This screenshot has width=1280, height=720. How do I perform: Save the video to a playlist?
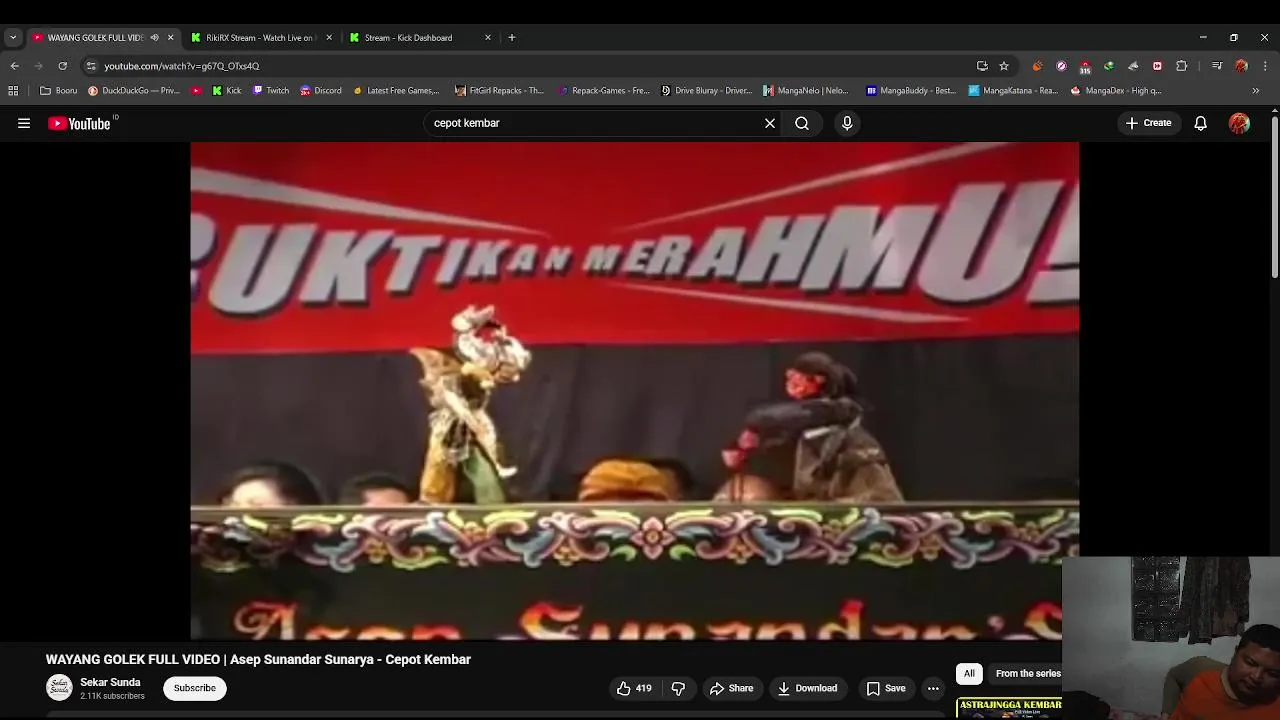pyautogui.click(x=886, y=688)
